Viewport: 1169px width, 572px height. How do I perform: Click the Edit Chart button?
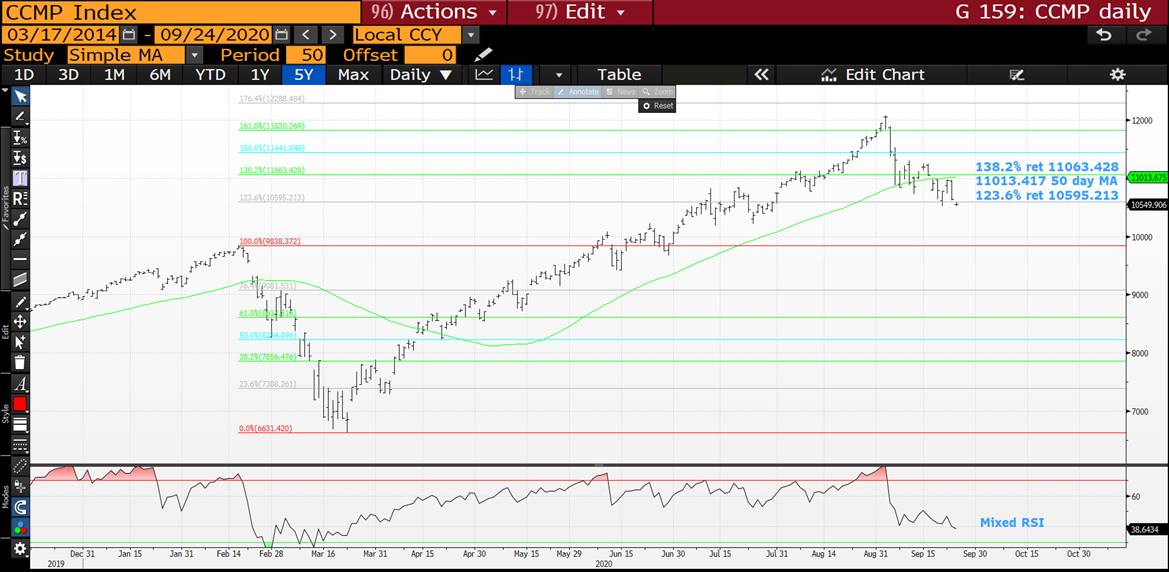click(872, 75)
